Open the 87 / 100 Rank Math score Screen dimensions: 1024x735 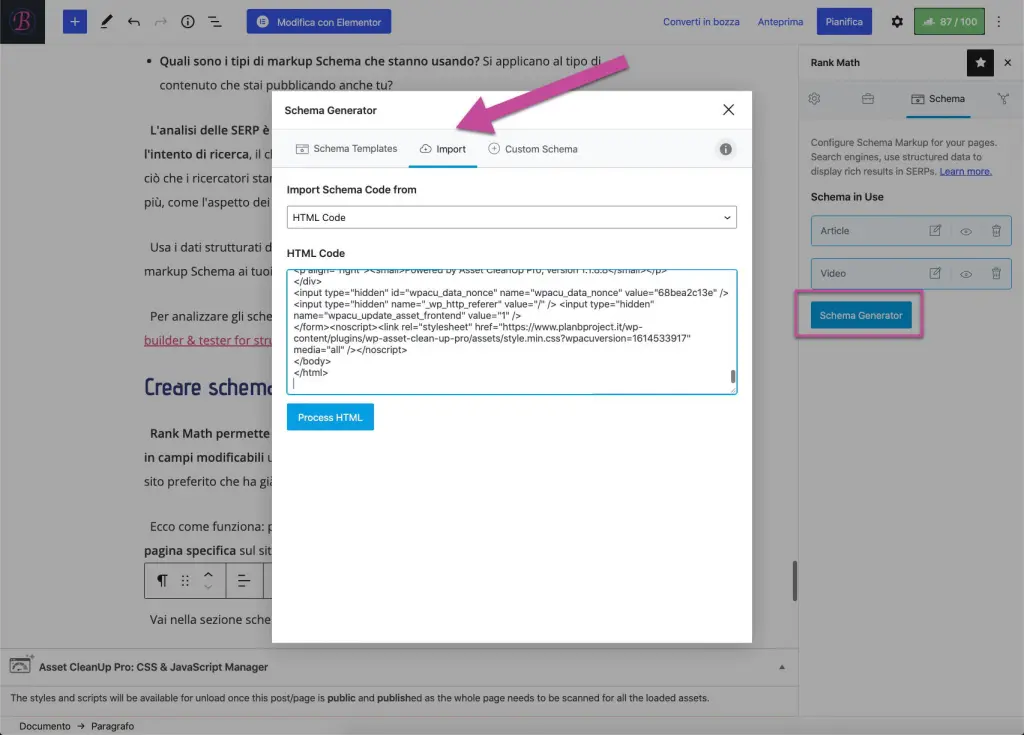pos(949,22)
